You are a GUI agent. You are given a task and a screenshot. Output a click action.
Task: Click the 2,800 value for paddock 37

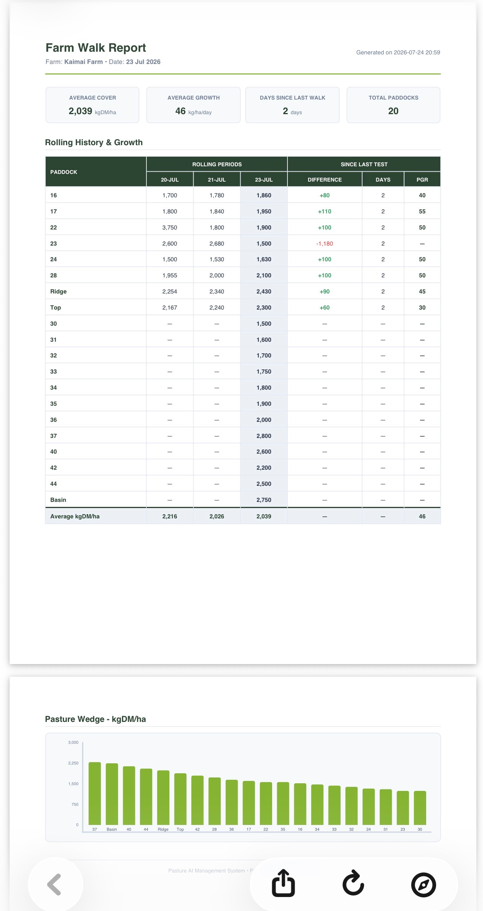point(263,436)
